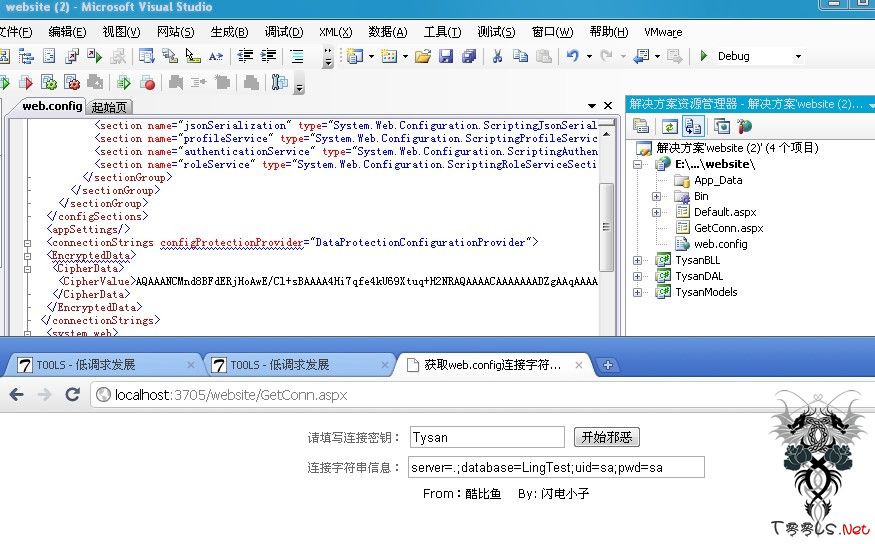Switch to the 起始页 tab
Screen dimensions: 875x544
click(109, 107)
